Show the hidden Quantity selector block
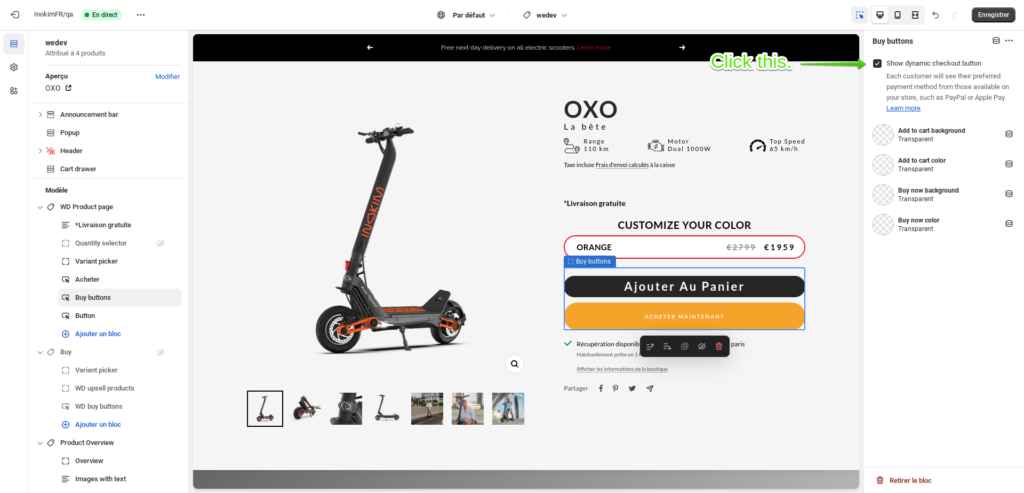 coord(160,243)
